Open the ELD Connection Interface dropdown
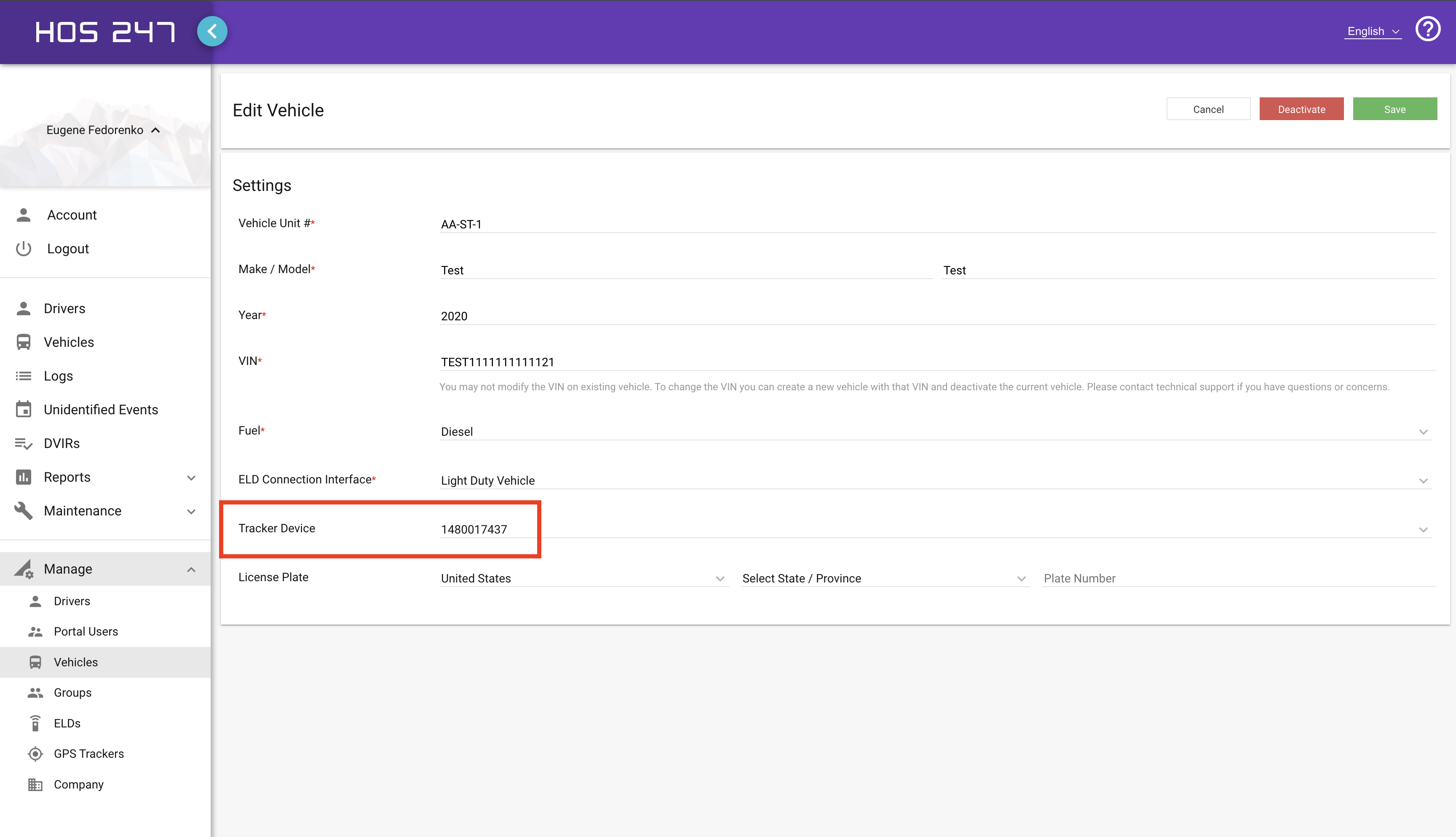 [x=936, y=480]
